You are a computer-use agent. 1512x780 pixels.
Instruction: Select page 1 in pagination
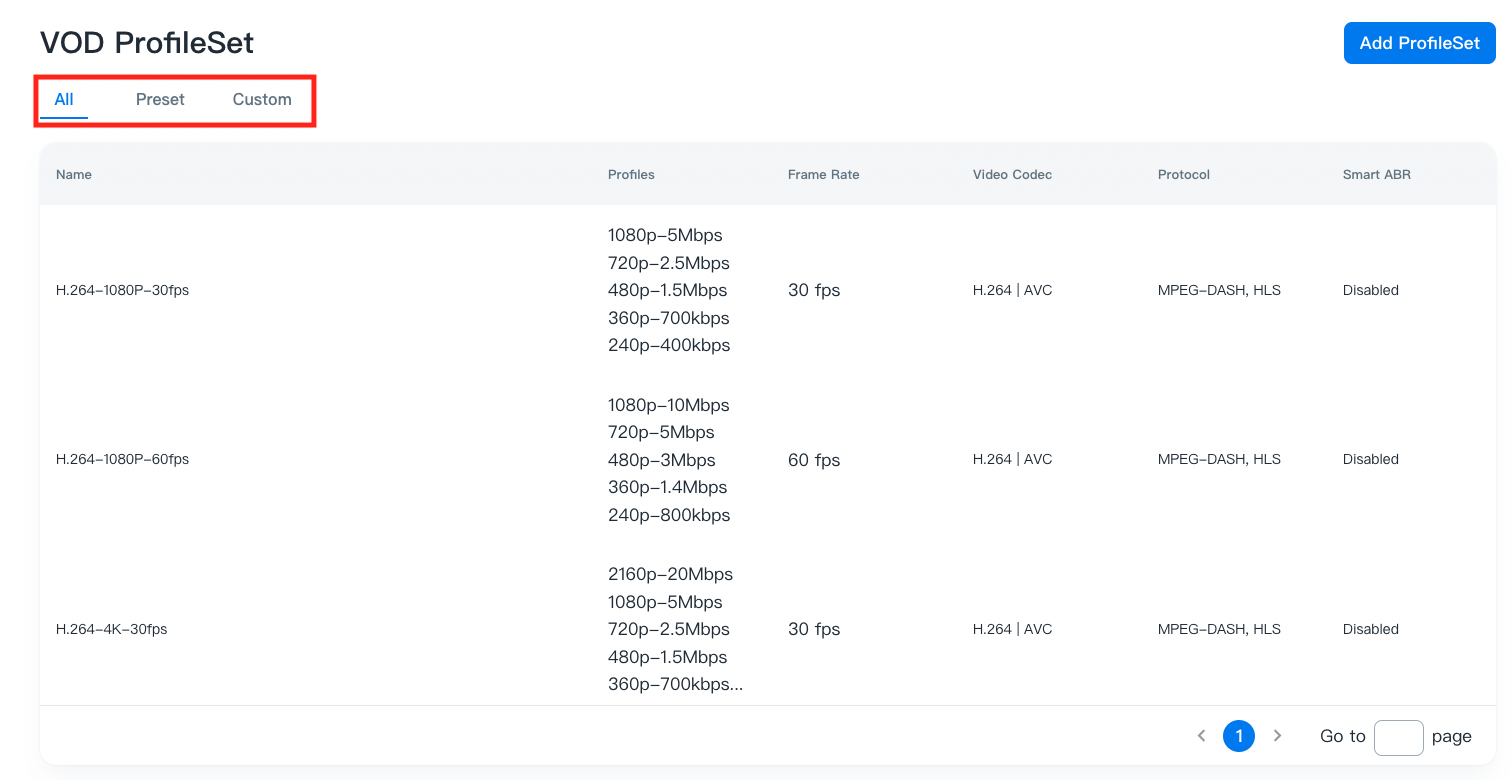point(1239,736)
